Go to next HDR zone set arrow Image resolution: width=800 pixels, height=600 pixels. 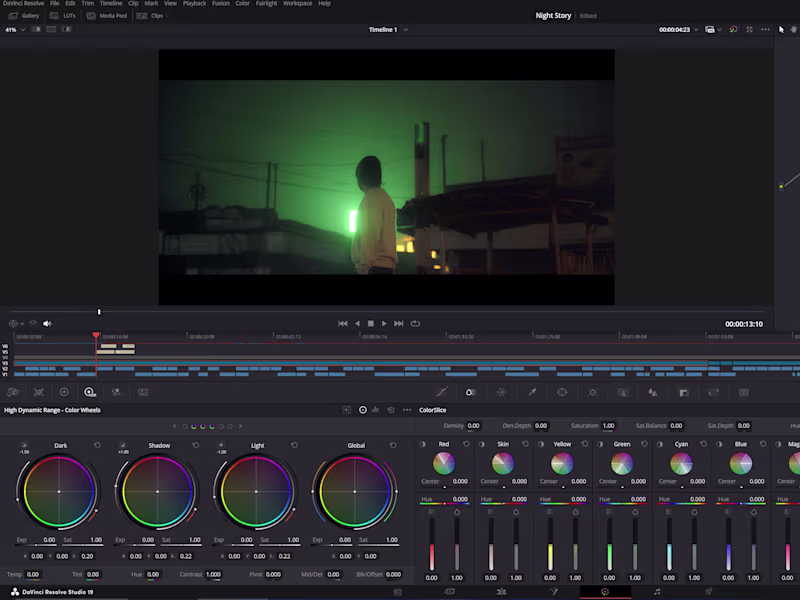pyautogui.click(x=240, y=426)
